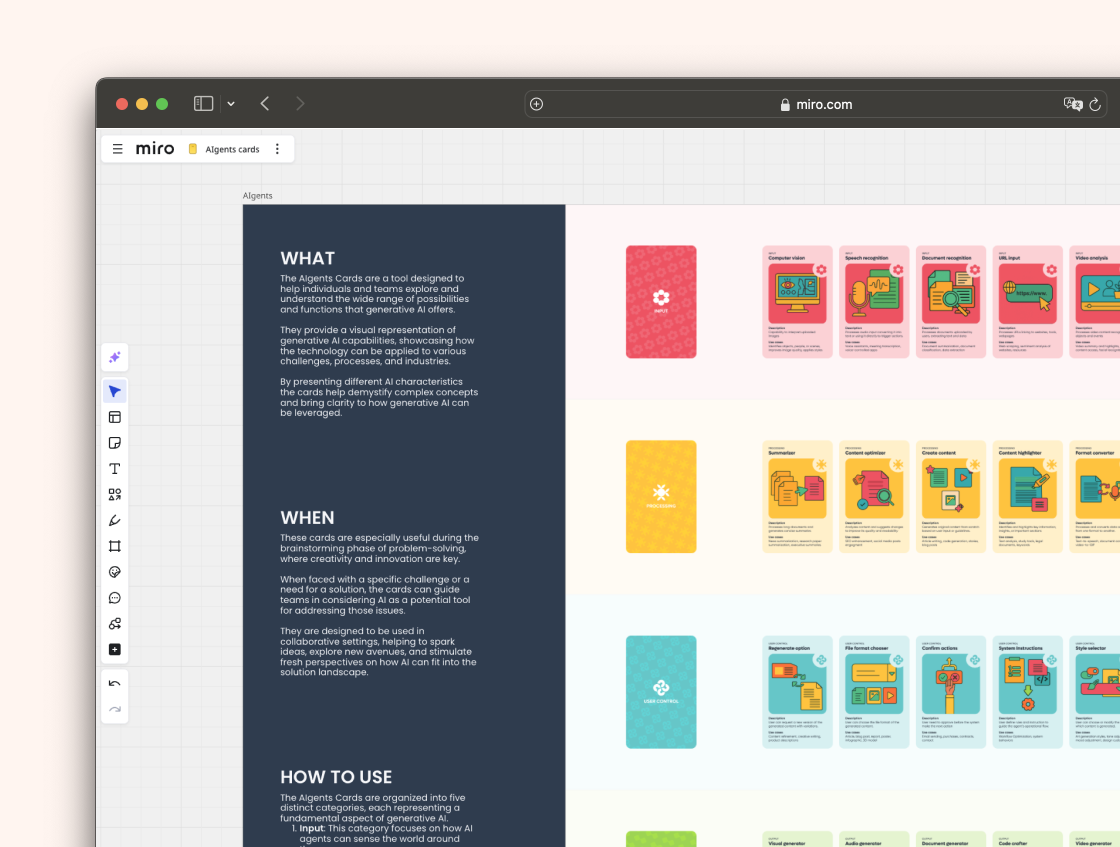Go back in browser history
This screenshot has width=1120, height=847.
point(265,104)
